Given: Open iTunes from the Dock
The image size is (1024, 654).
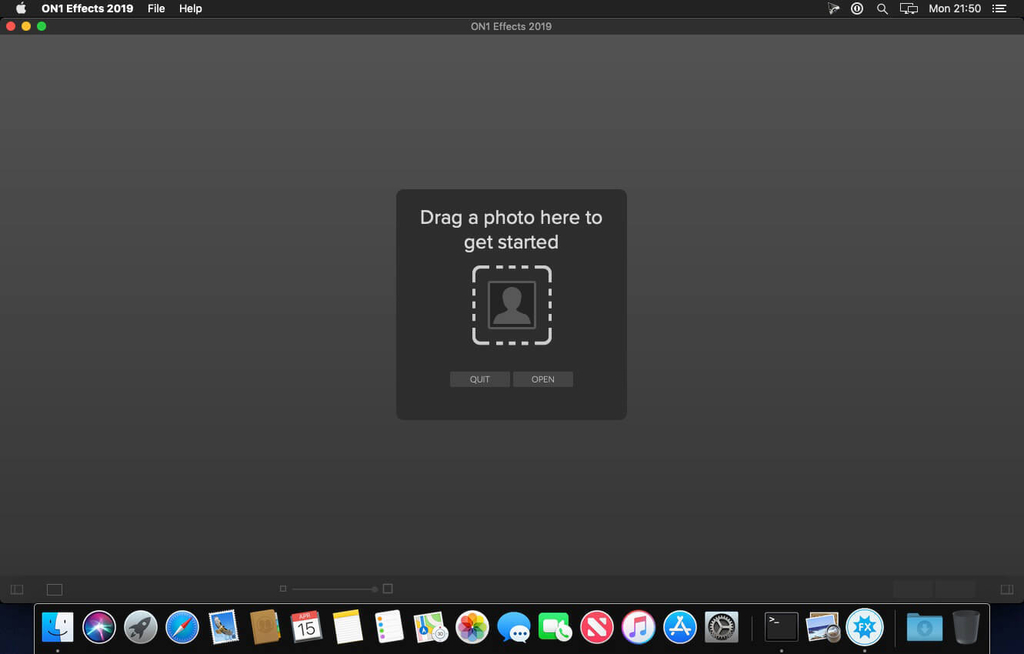Looking at the screenshot, I should point(638,627).
